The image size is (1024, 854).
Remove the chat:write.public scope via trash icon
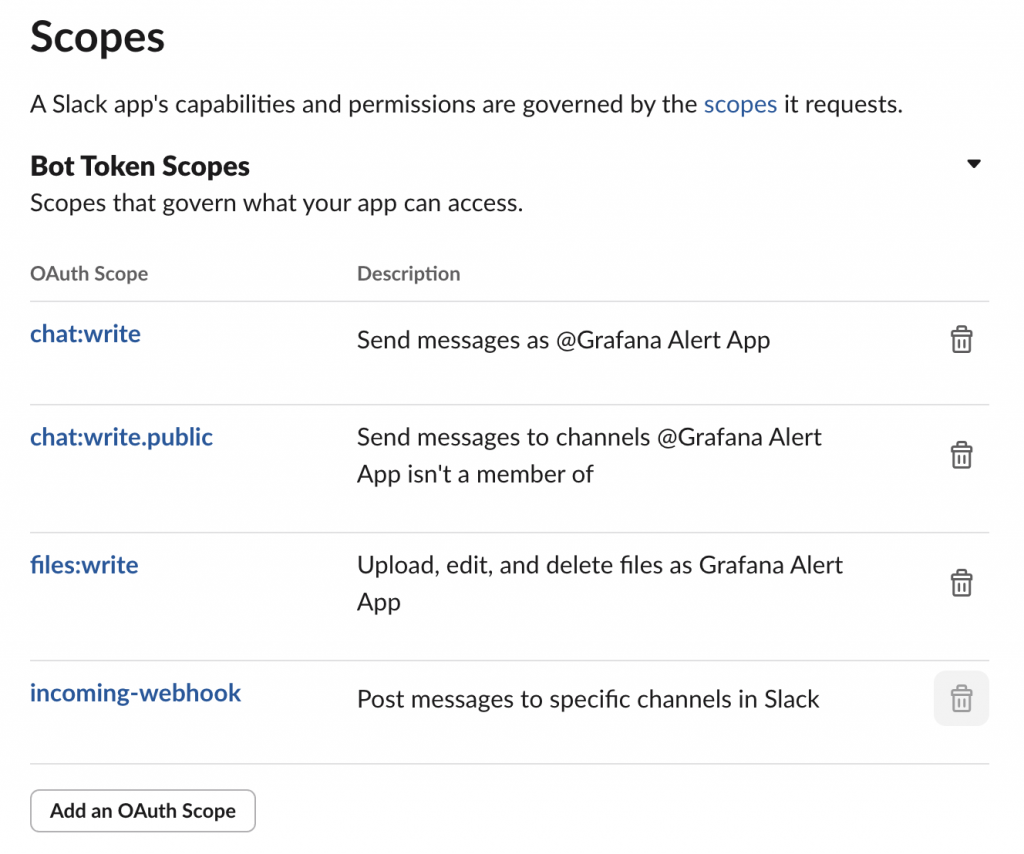pyautogui.click(x=961, y=455)
